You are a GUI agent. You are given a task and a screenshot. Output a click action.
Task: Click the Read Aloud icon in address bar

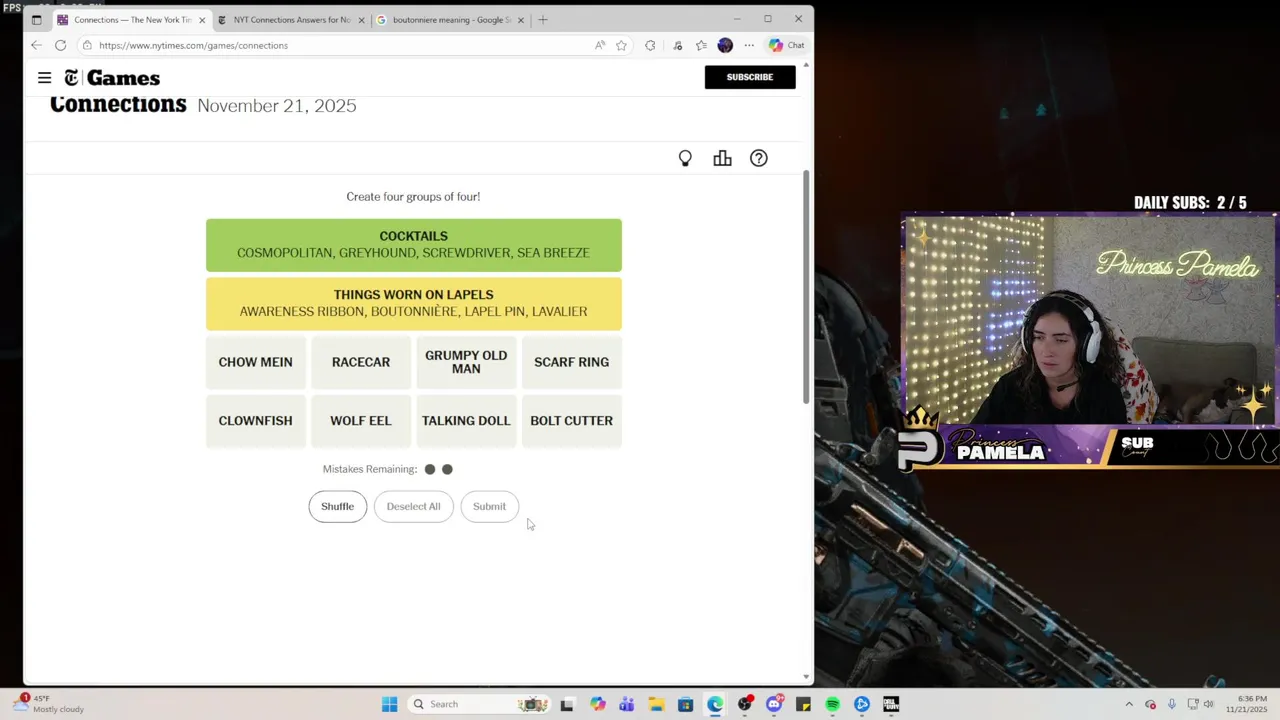tap(600, 45)
